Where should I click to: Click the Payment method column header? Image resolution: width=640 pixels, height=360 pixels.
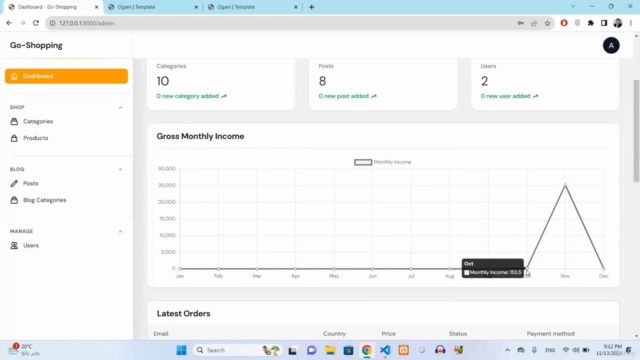pos(550,333)
